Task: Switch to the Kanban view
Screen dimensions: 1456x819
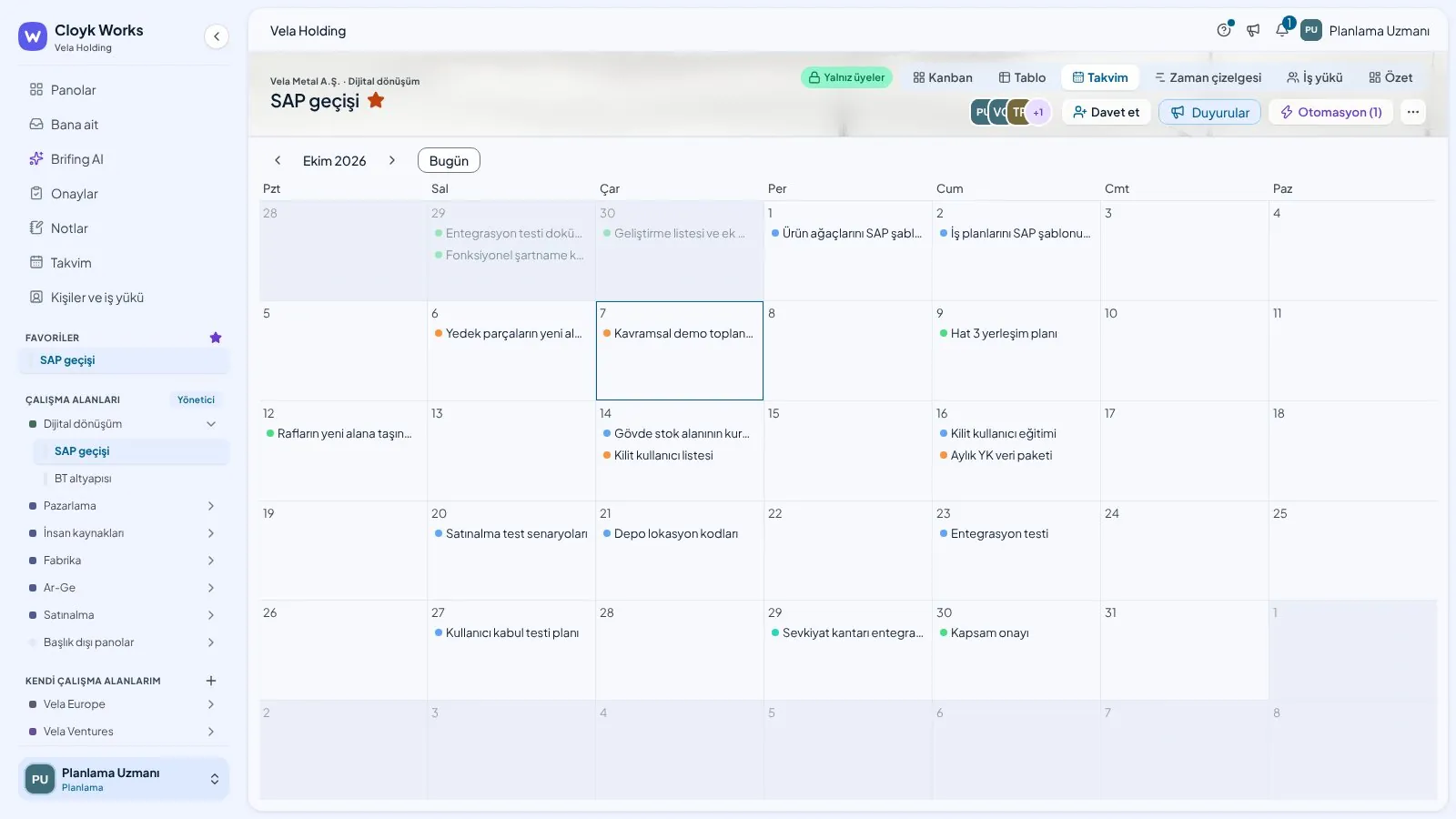Action: (943, 77)
